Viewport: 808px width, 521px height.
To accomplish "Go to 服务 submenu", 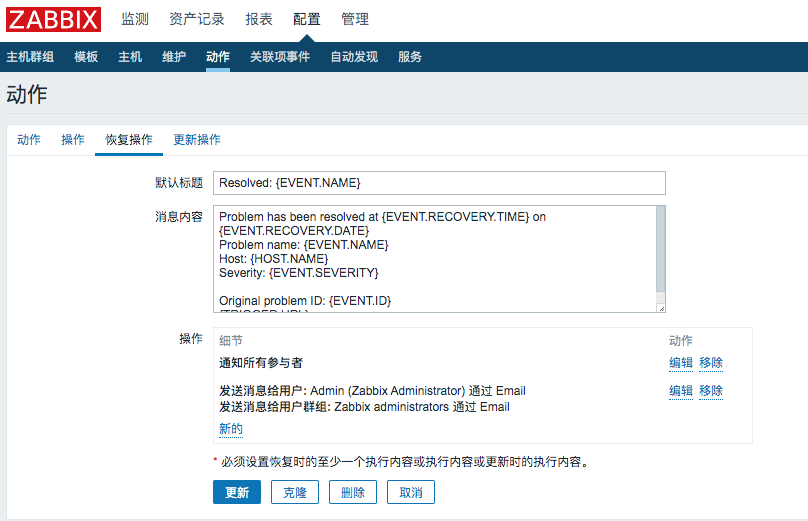I will click(x=410, y=57).
